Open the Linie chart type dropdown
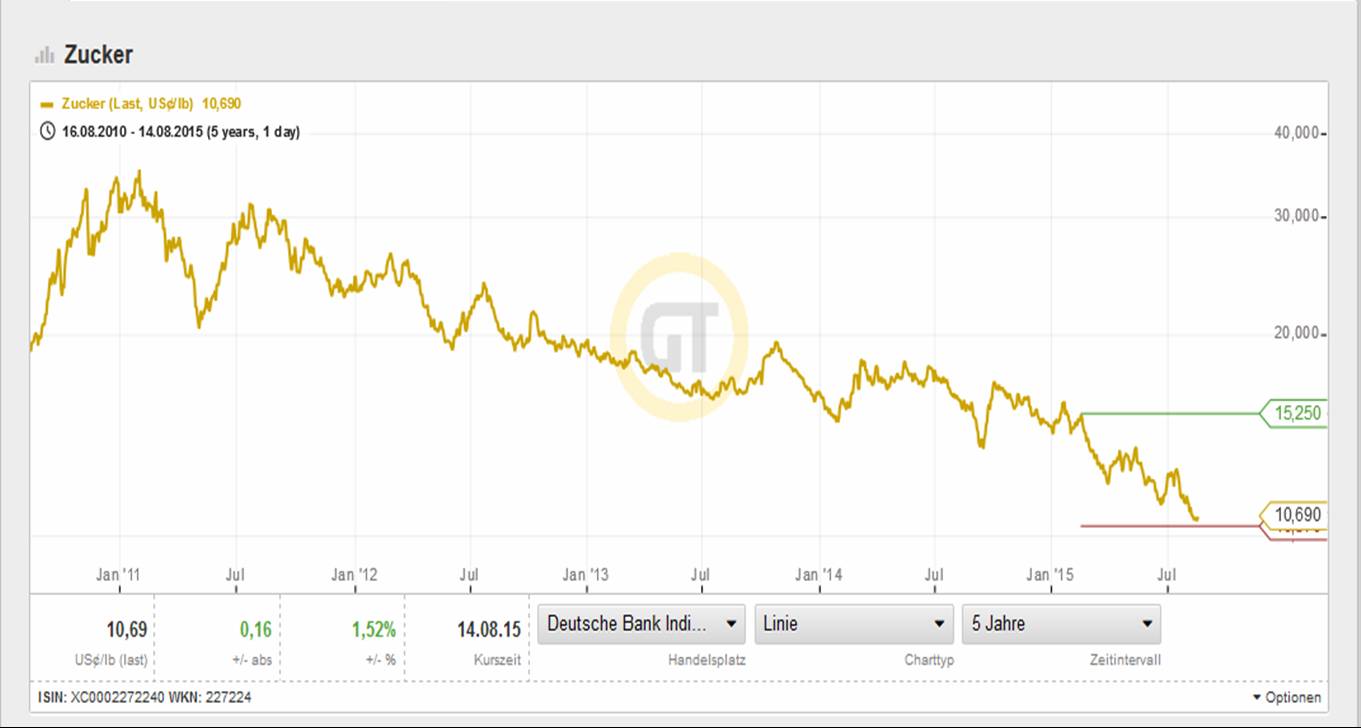 (853, 624)
